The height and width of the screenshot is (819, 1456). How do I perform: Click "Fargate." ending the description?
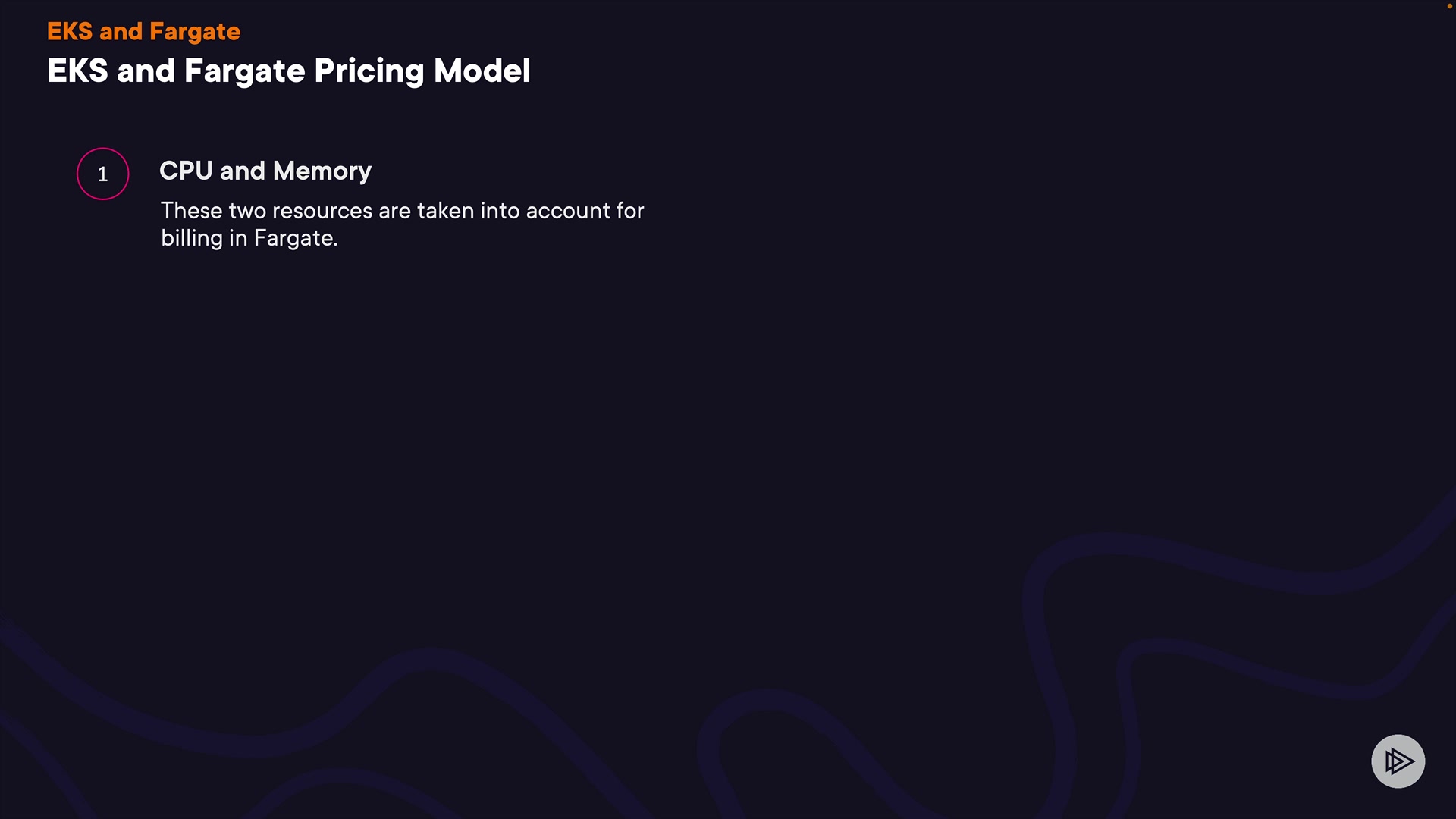click(x=295, y=238)
